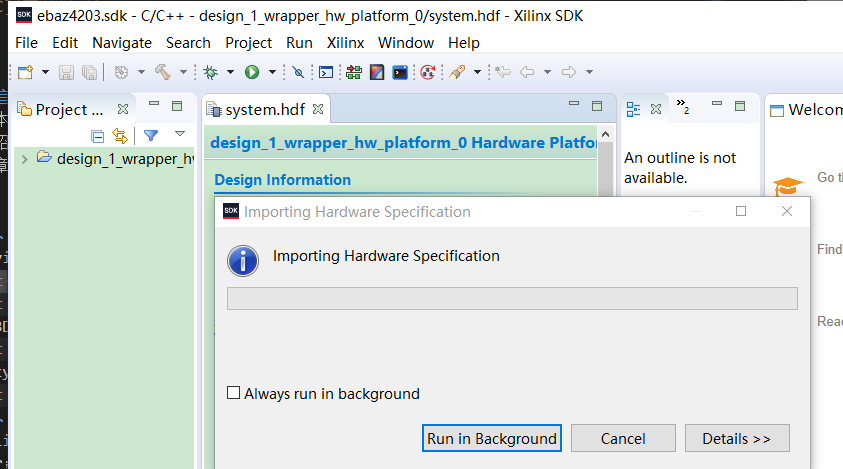Click the Save All toolbar icon
The width and height of the screenshot is (843, 469).
point(89,72)
